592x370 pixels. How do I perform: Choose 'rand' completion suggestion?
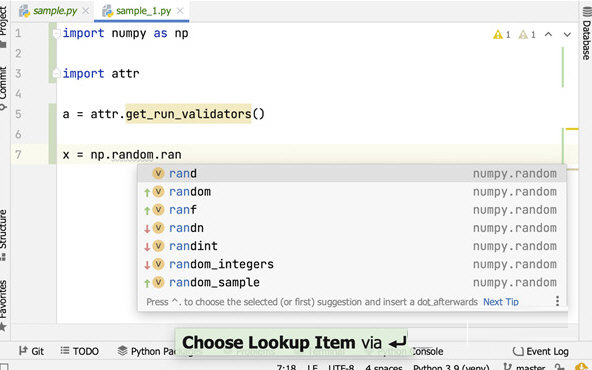[x=352, y=174]
